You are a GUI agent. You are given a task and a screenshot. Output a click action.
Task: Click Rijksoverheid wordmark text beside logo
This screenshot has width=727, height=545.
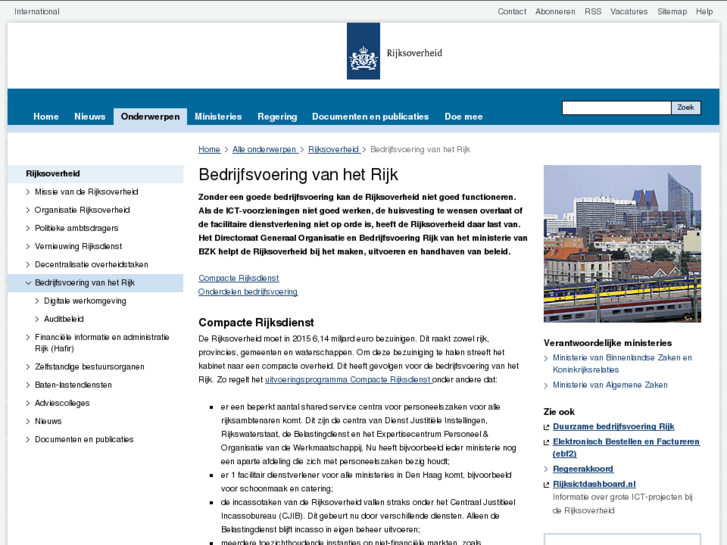click(x=415, y=53)
